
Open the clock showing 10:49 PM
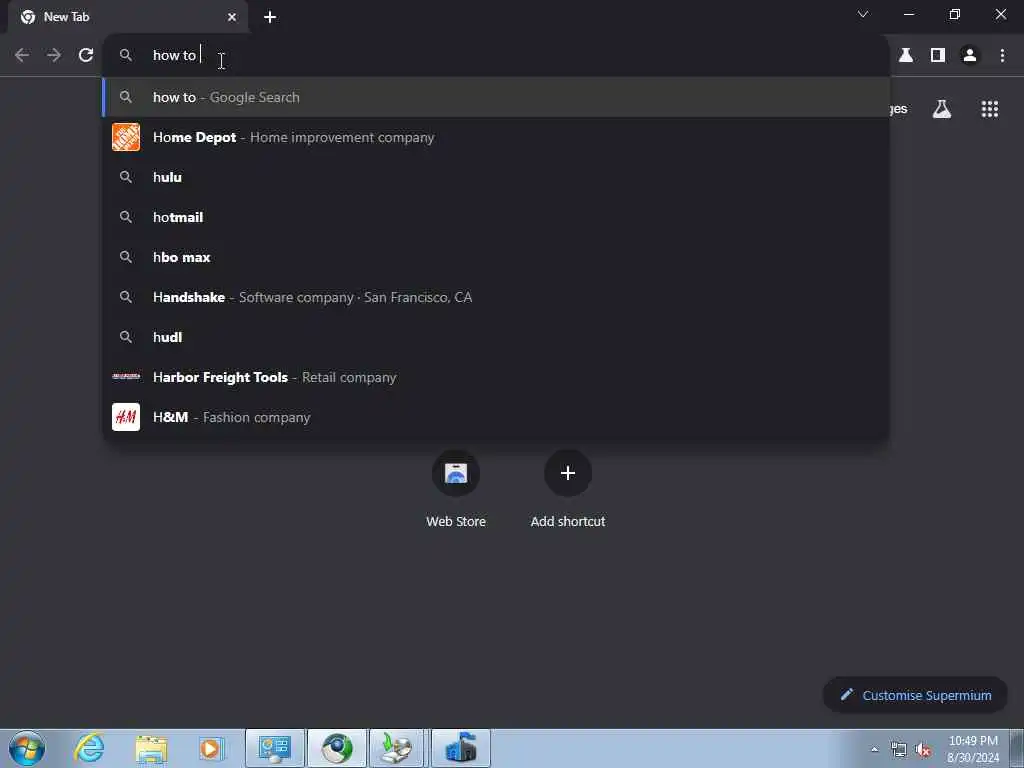tap(973, 749)
